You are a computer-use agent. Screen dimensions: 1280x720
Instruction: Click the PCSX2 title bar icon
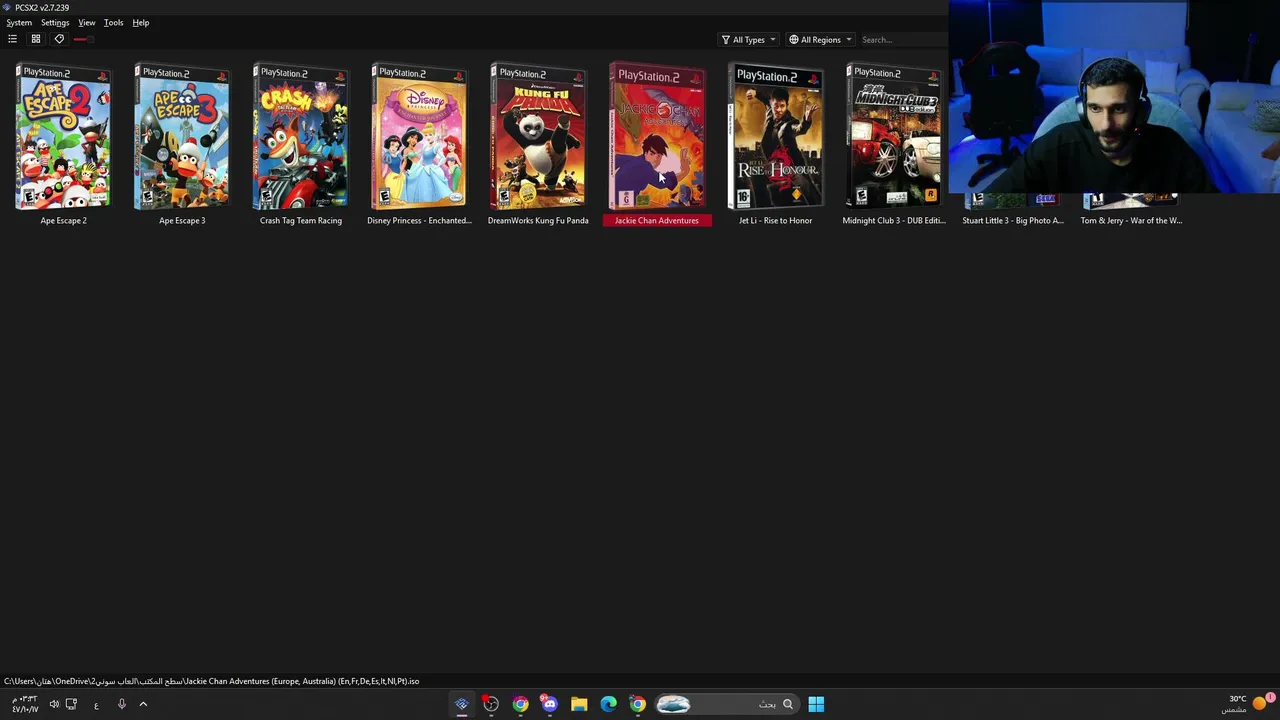7,7
